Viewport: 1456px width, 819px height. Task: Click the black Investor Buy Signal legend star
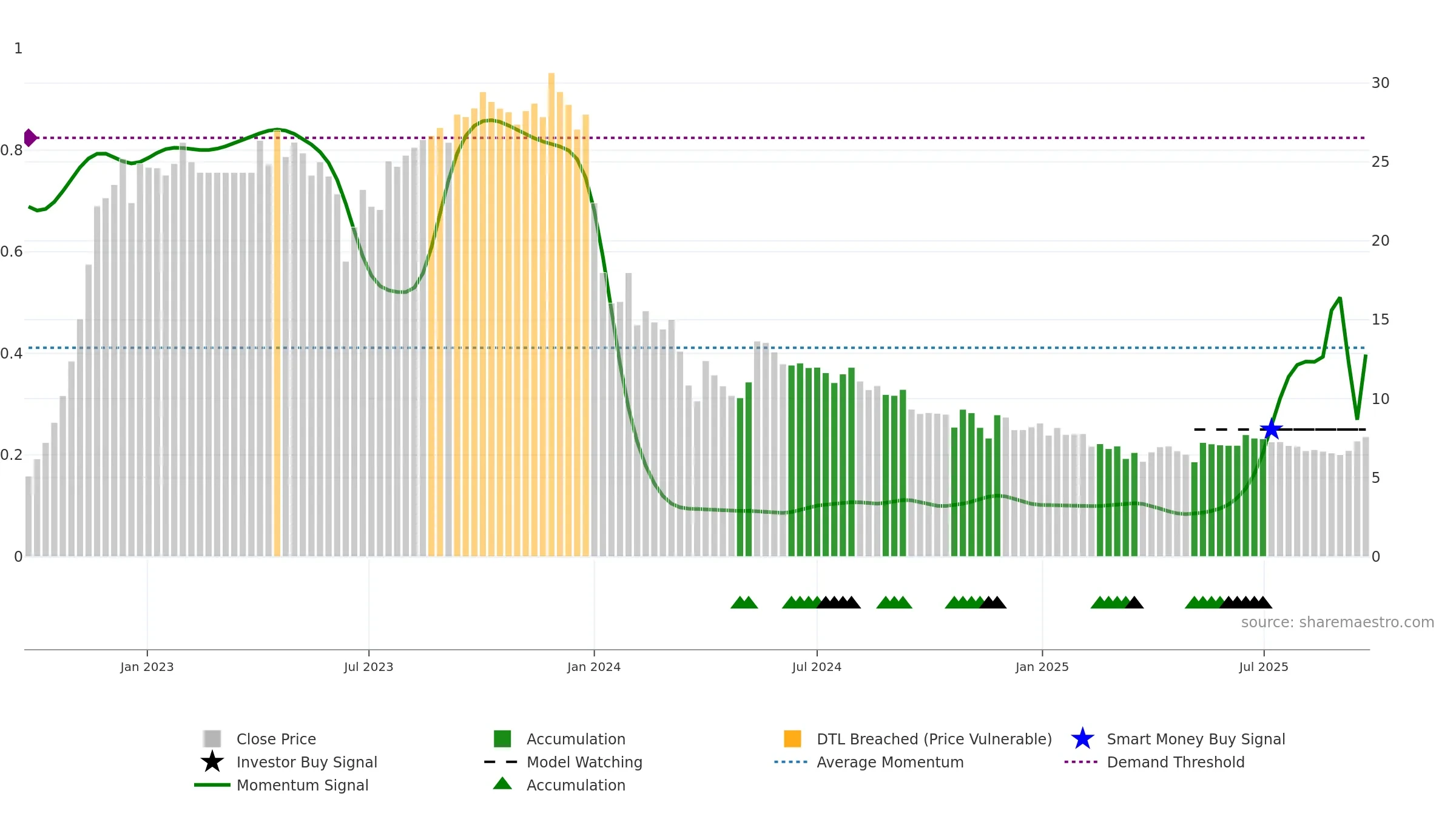pyautogui.click(x=212, y=761)
